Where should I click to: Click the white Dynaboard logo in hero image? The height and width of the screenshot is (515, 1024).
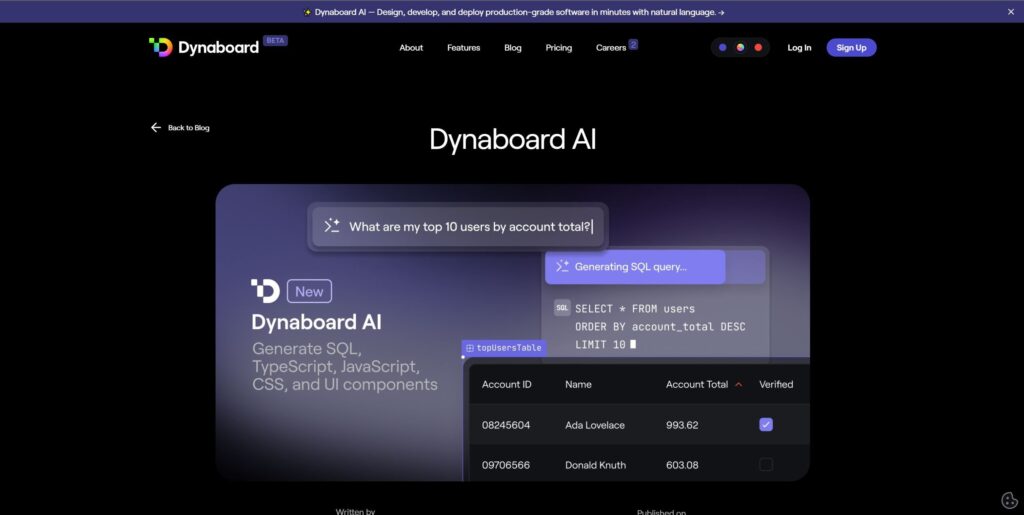pyautogui.click(x=265, y=291)
